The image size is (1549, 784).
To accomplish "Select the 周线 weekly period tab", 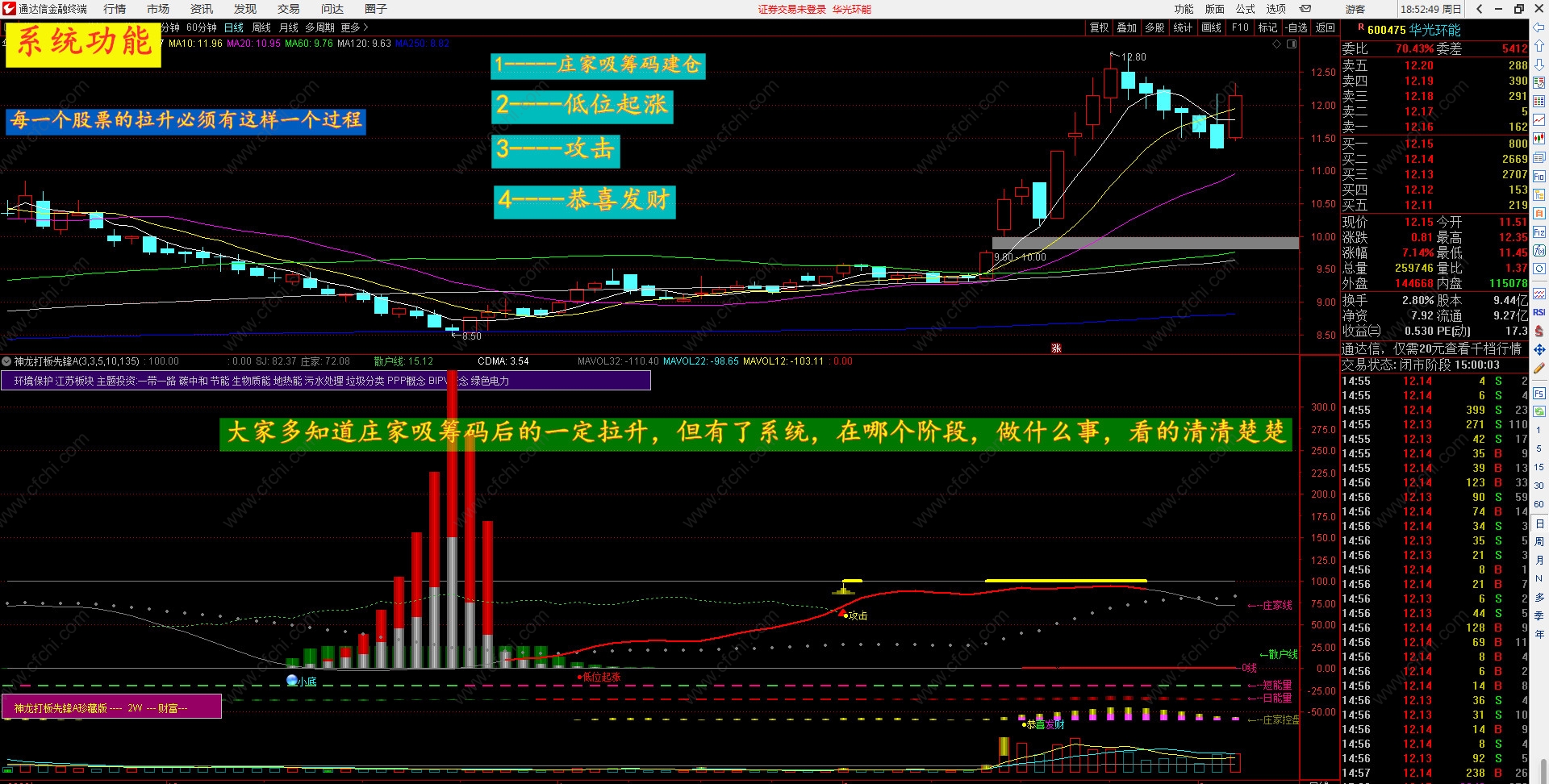I will click(x=261, y=27).
